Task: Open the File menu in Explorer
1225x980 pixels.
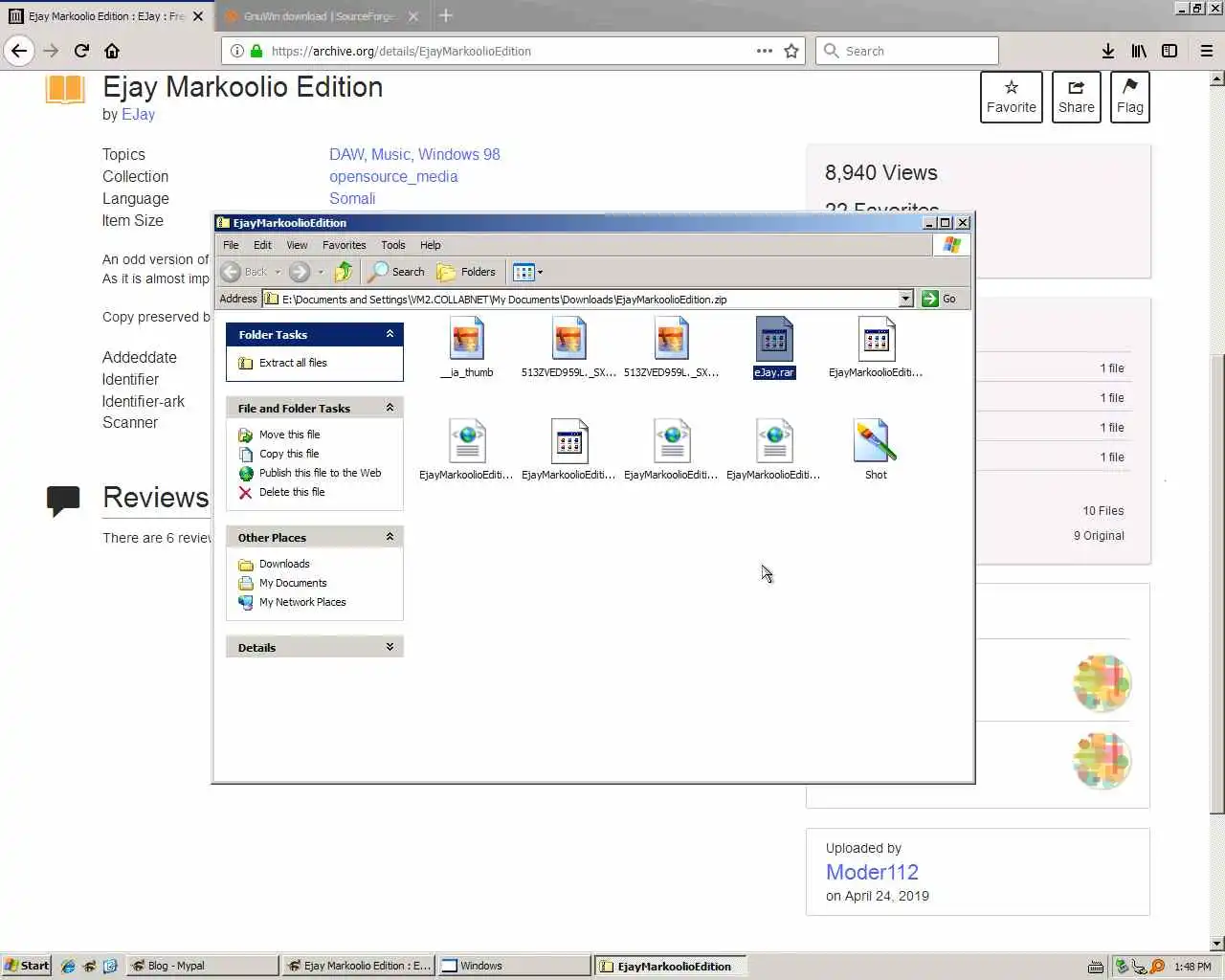Action: (231, 245)
